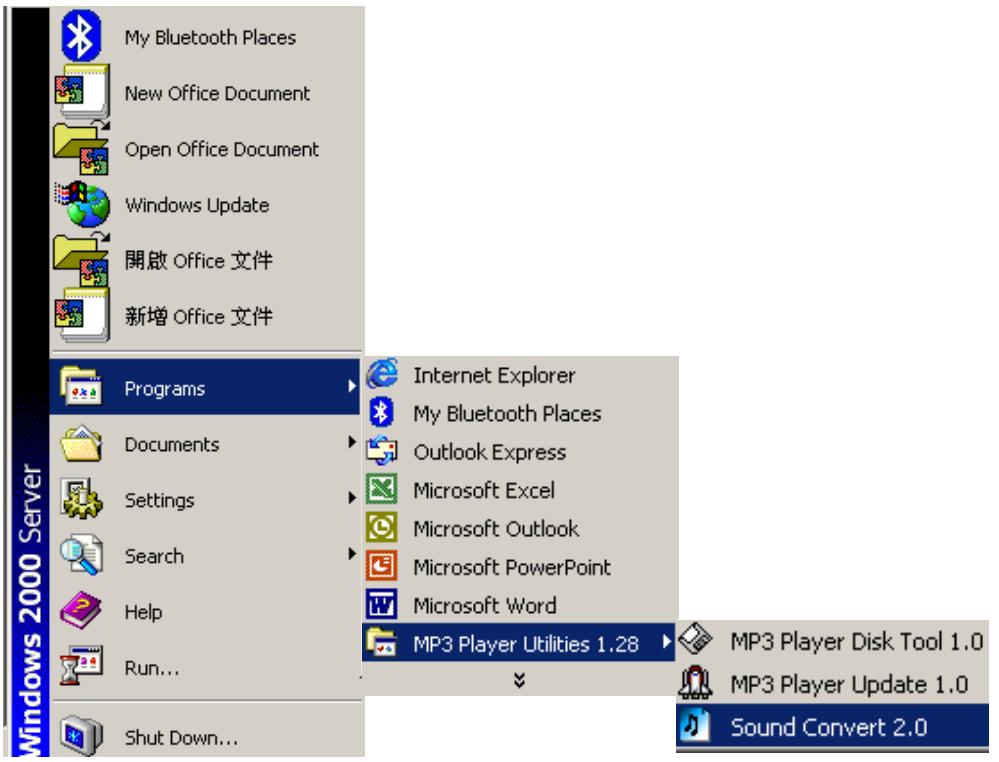The height and width of the screenshot is (762, 999).
Task: Click the Documents folder icon
Action: tap(81, 443)
